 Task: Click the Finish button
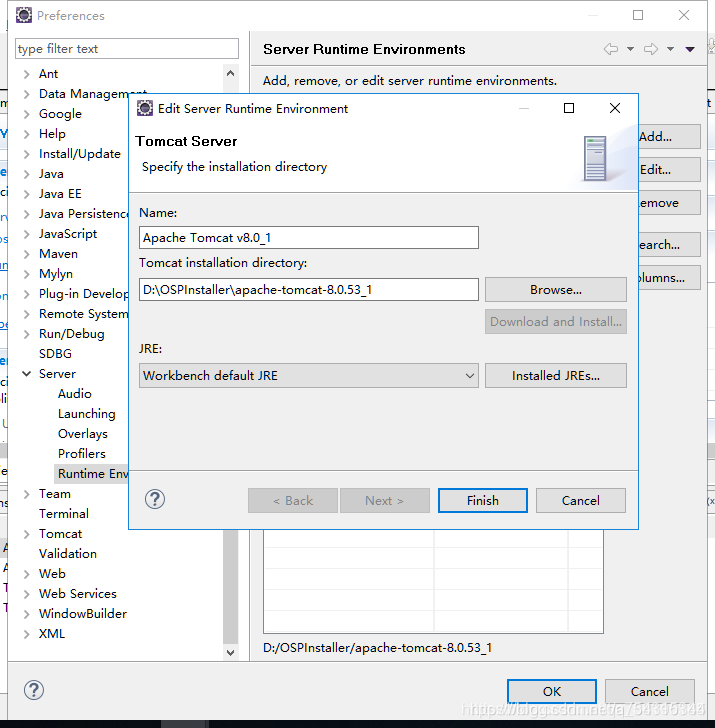click(483, 500)
